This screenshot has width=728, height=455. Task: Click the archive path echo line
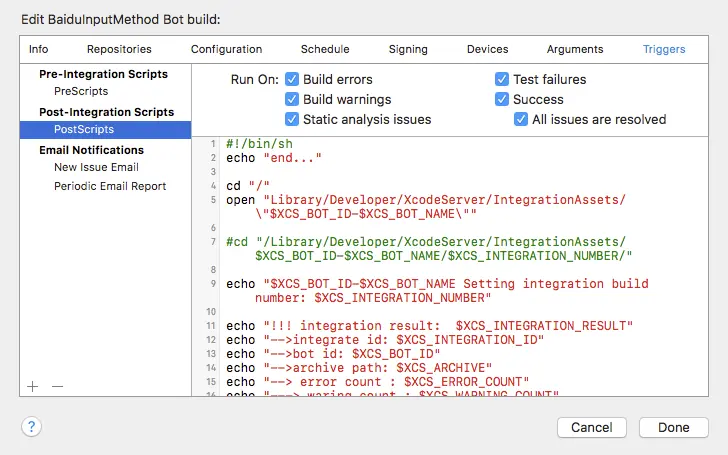(359, 368)
